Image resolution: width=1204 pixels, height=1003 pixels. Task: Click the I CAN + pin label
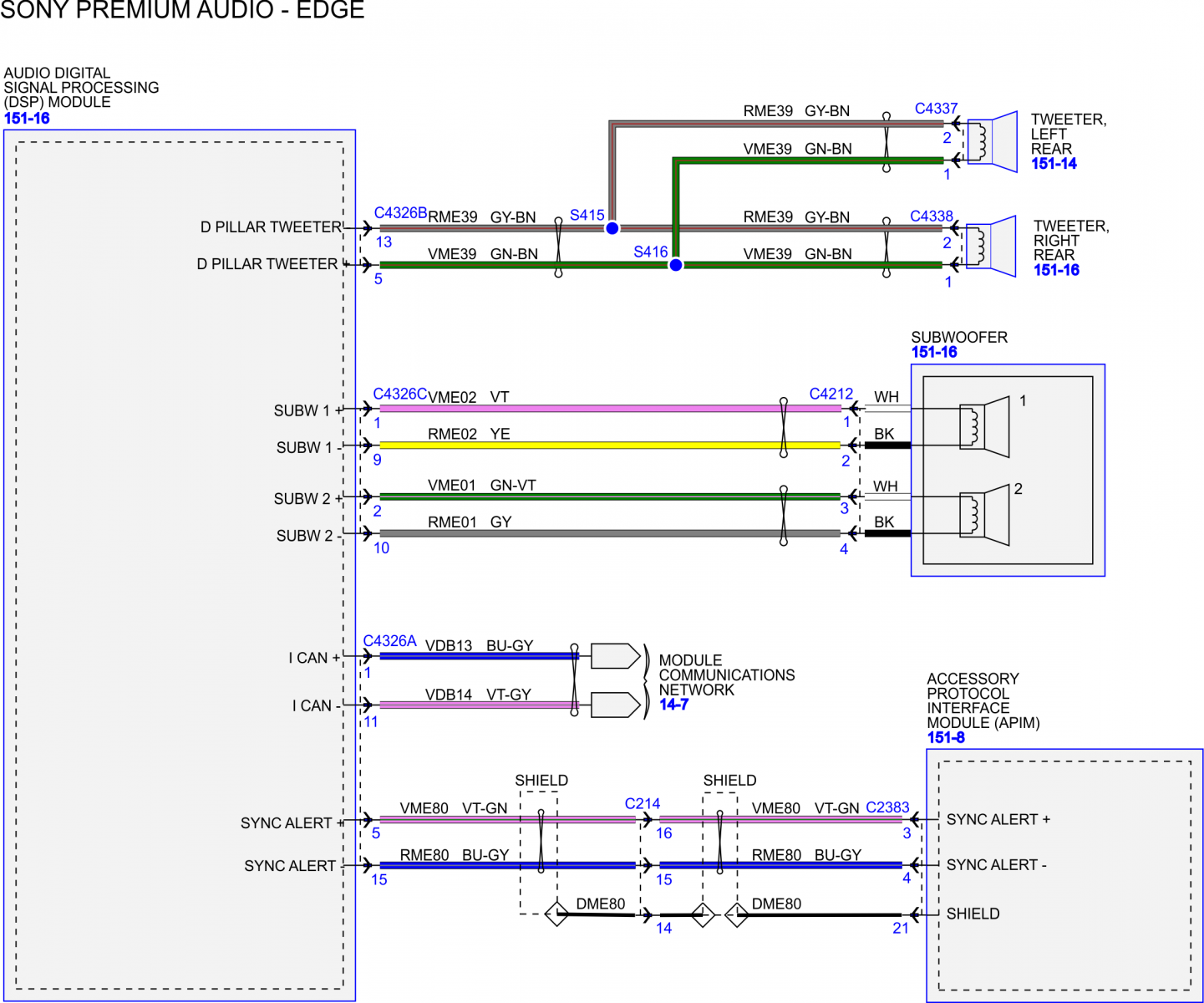315,658
